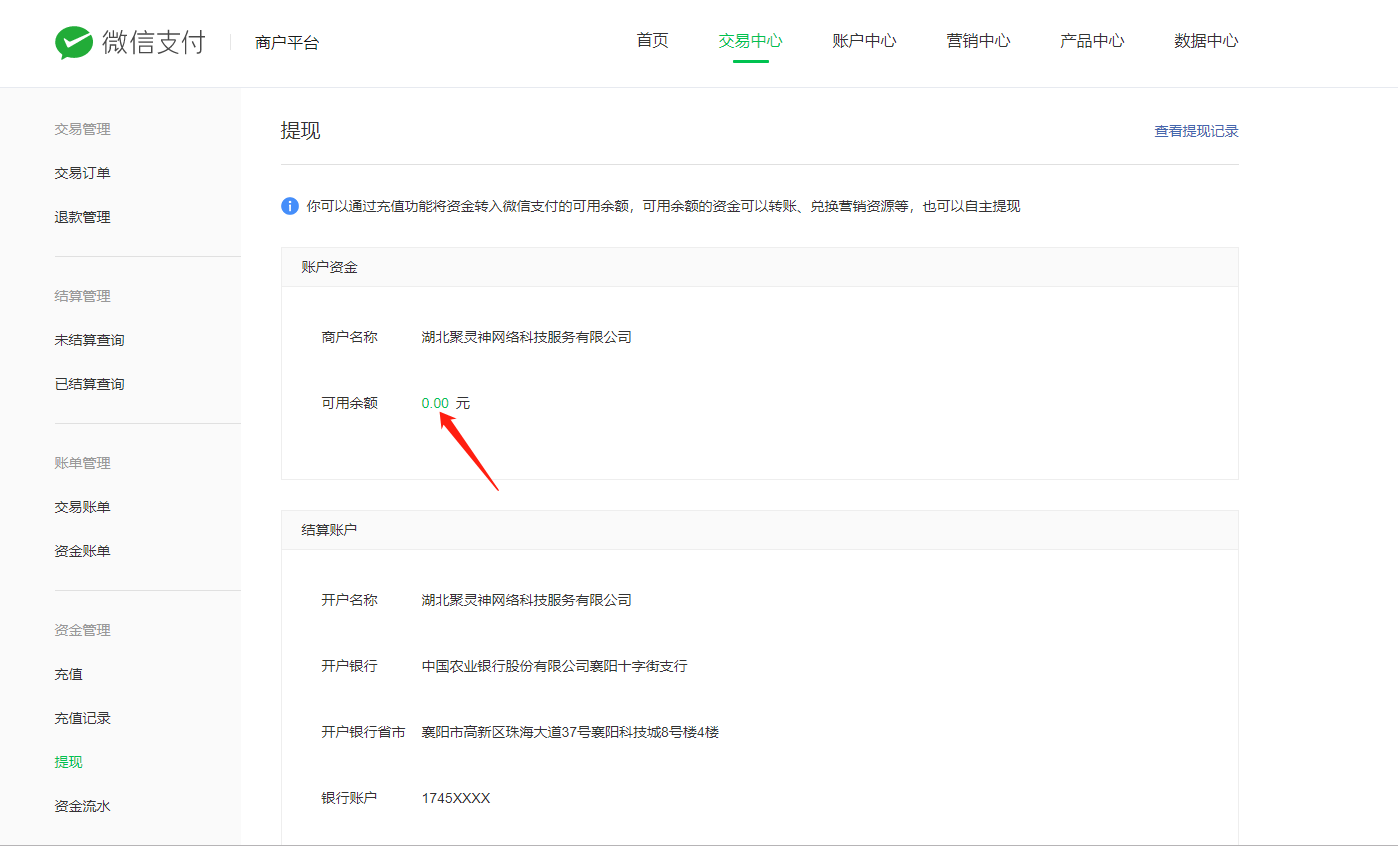Screen dimensions: 1398x846
Task: Open the 营销中心 navigation tab
Action: click(x=978, y=41)
